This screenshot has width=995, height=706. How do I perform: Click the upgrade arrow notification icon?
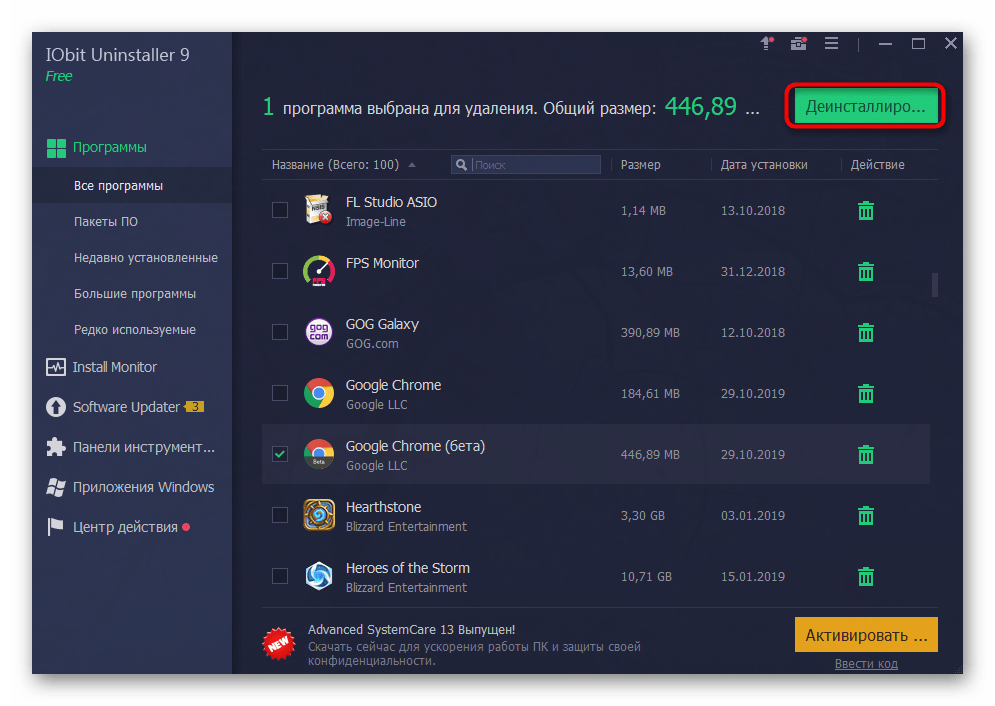(767, 44)
